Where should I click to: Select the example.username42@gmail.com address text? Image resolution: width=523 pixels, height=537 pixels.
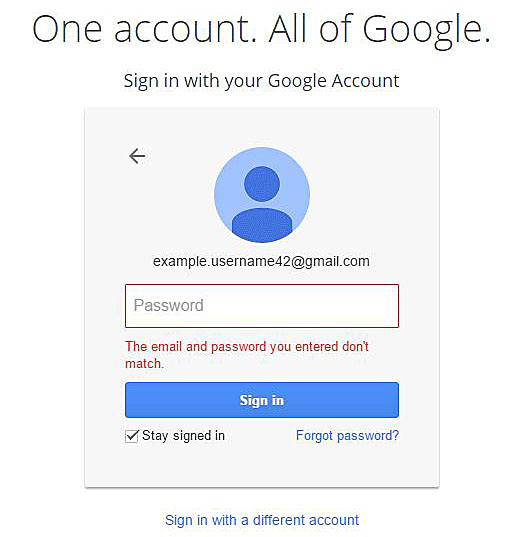coord(261,261)
